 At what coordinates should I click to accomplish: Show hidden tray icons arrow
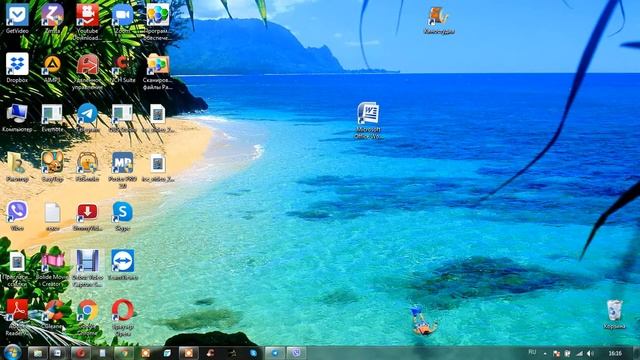tap(545, 353)
